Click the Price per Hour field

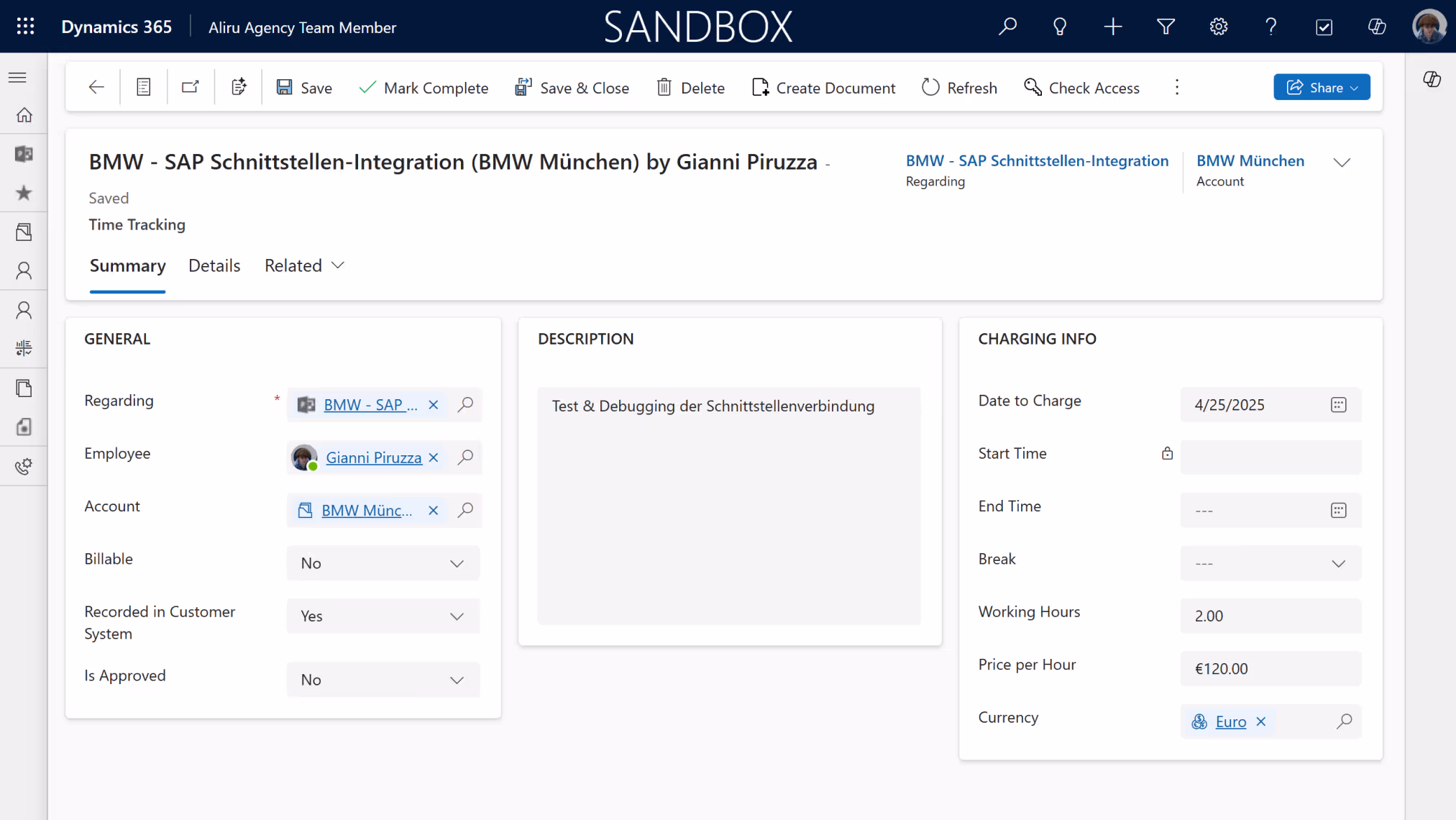(1270, 669)
